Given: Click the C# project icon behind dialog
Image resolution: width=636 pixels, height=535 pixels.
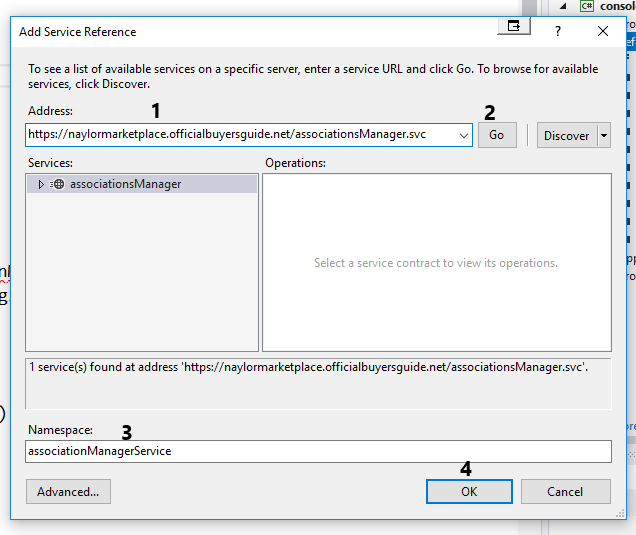Looking at the screenshot, I should (x=587, y=6).
